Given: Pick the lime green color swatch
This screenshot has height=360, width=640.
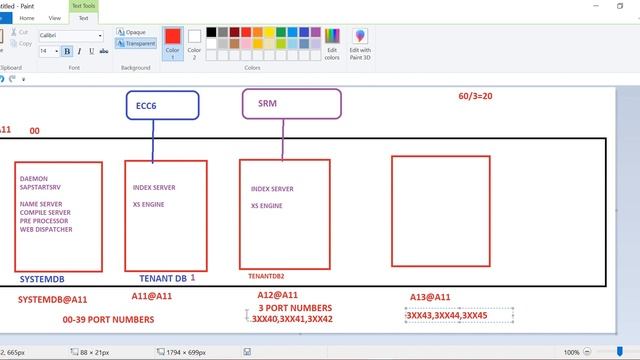Looking at the screenshot, I should [281, 43].
